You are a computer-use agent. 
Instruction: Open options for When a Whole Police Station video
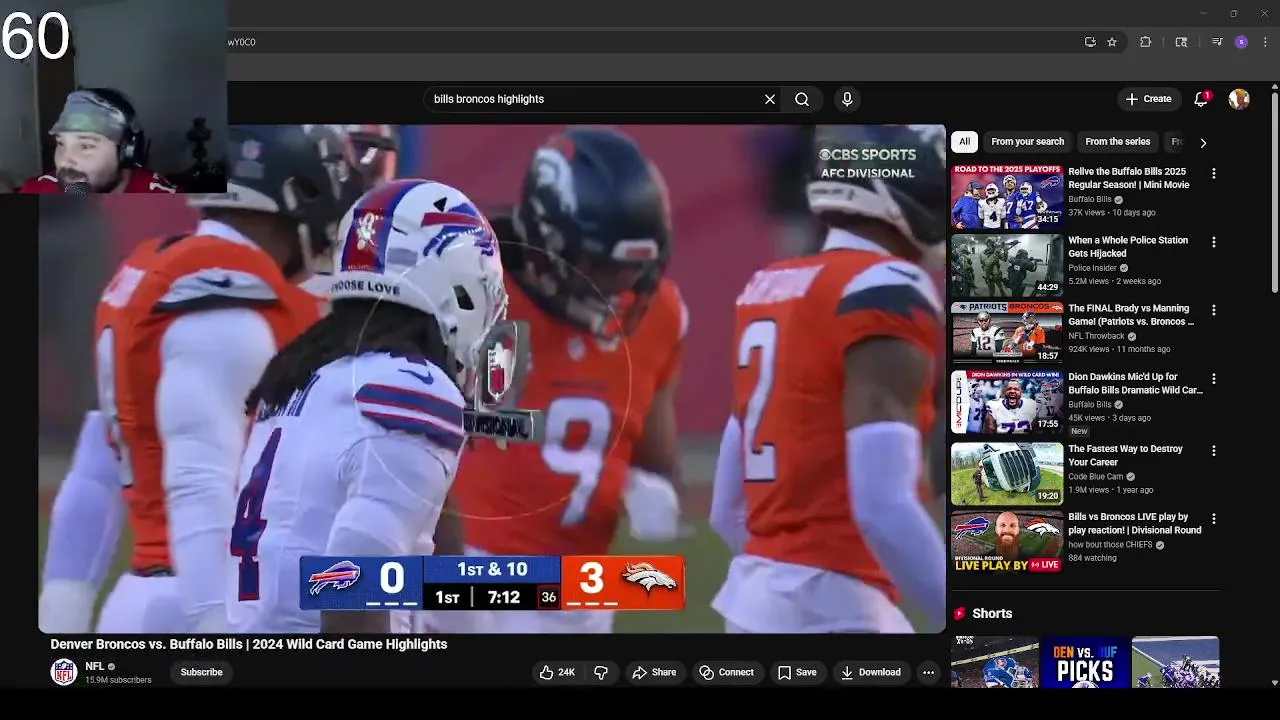click(x=1214, y=242)
